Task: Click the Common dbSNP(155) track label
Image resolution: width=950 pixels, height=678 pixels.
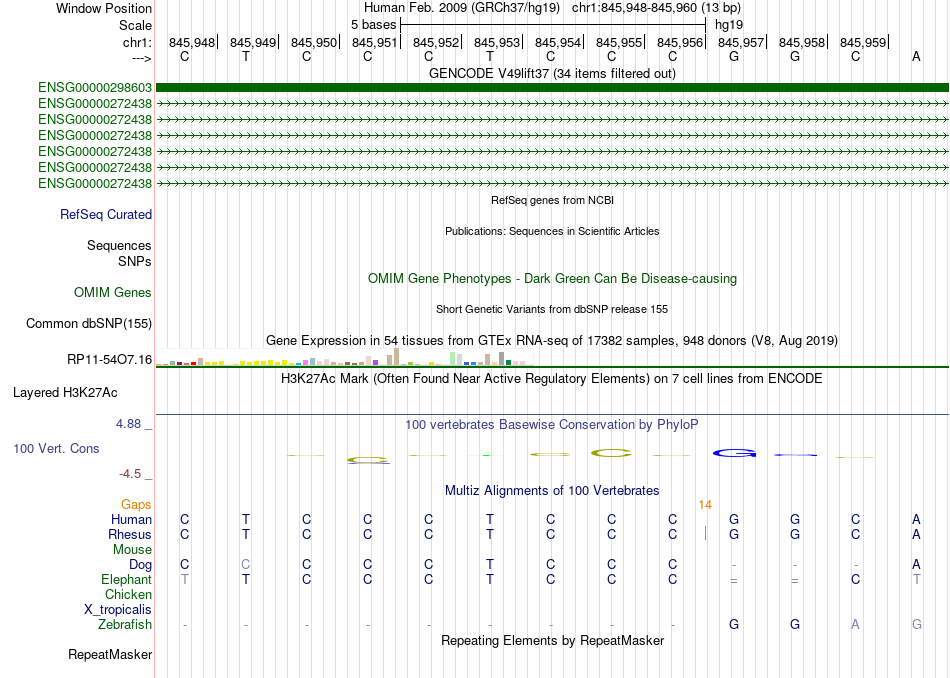Action: pyautogui.click(x=89, y=324)
